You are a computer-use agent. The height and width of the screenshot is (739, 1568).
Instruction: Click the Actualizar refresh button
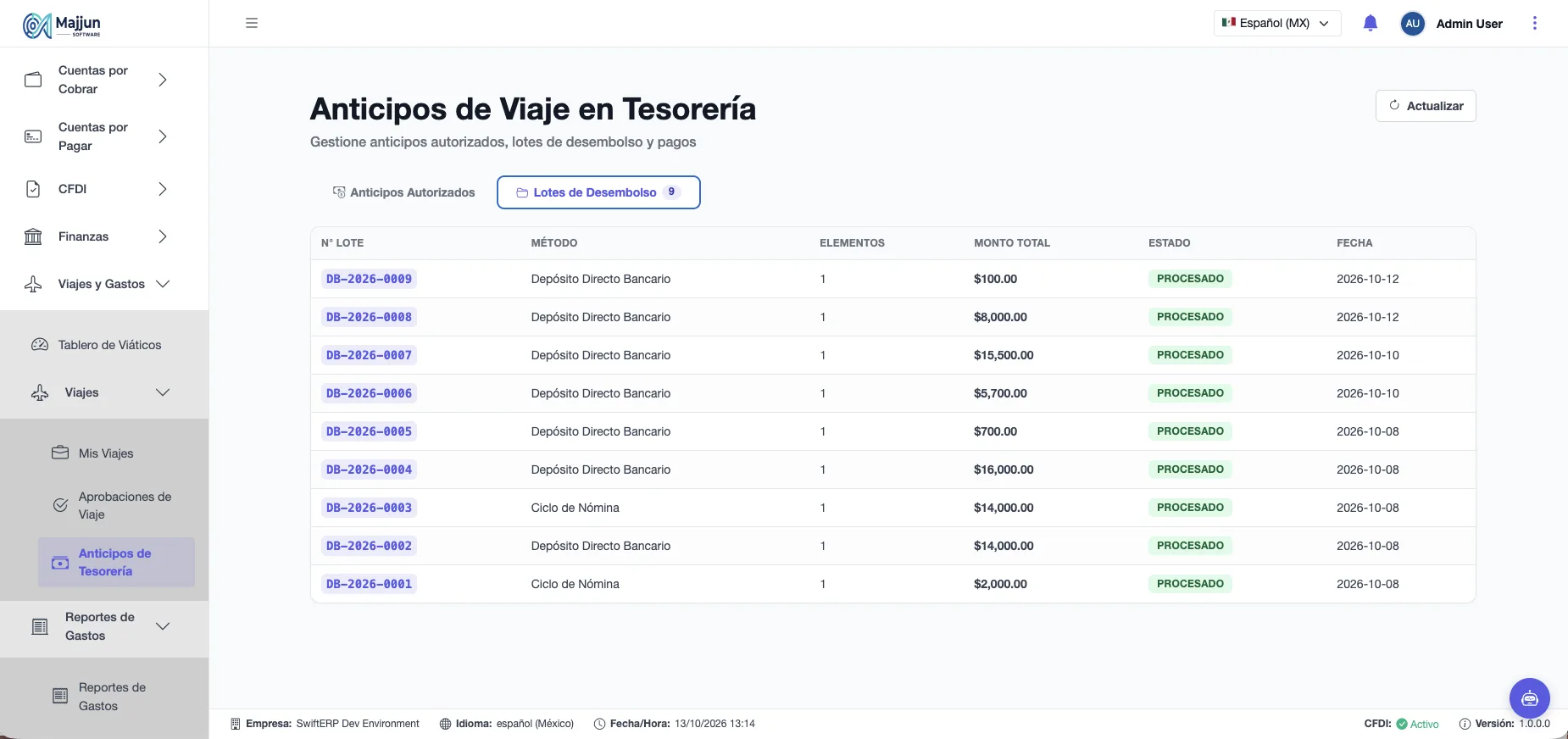(x=1426, y=106)
